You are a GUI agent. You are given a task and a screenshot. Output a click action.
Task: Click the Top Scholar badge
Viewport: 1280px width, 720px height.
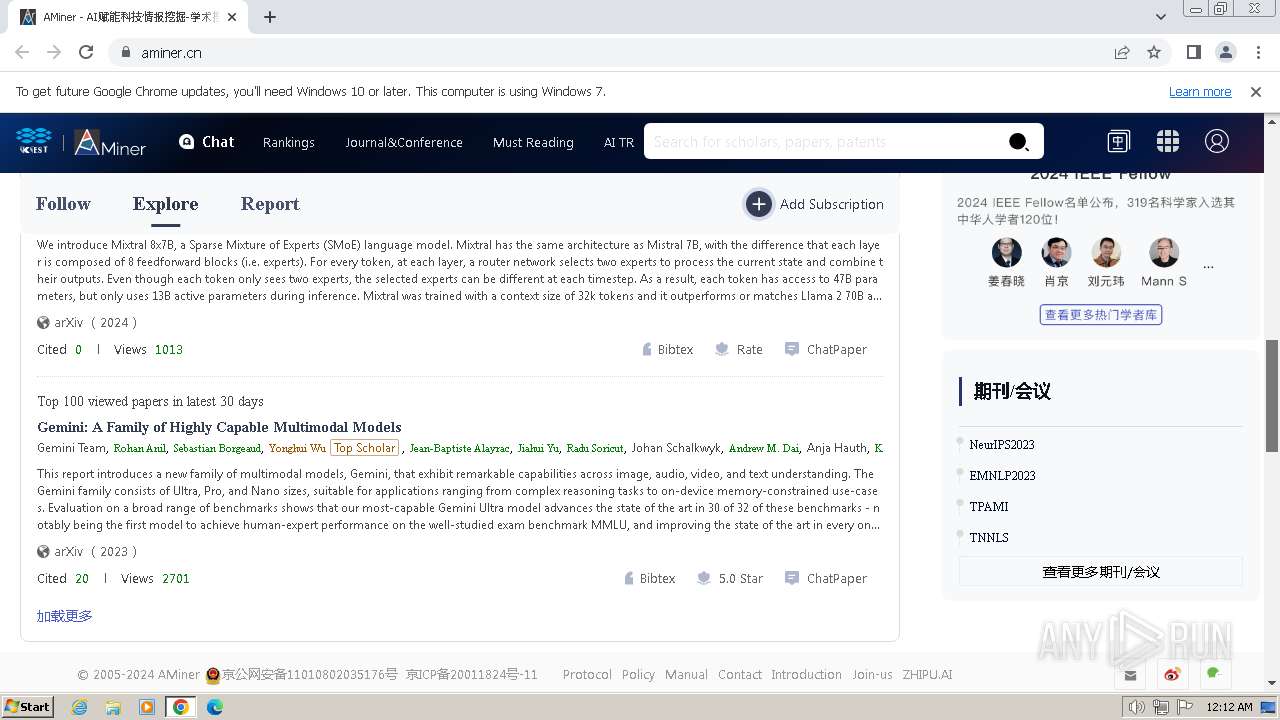(364, 448)
